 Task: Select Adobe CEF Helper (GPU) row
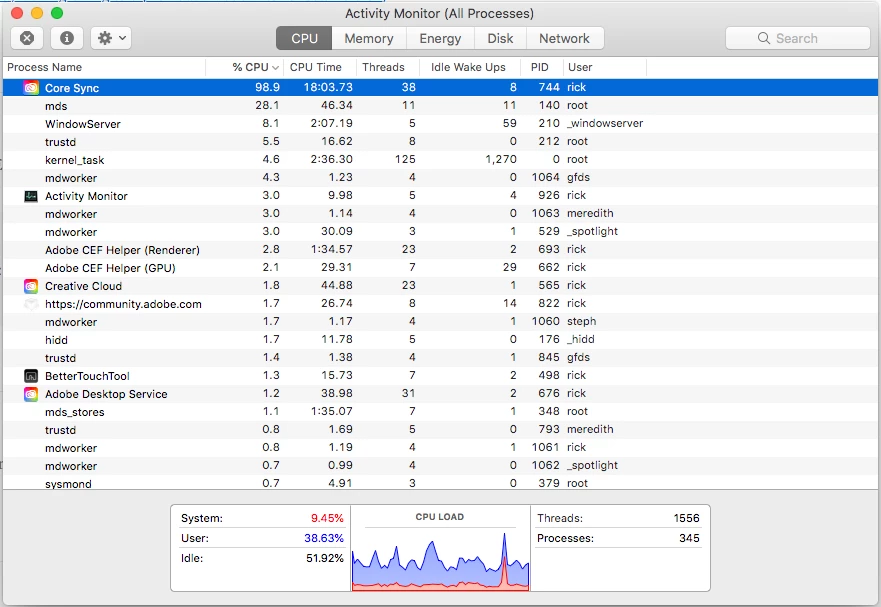tap(440, 267)
